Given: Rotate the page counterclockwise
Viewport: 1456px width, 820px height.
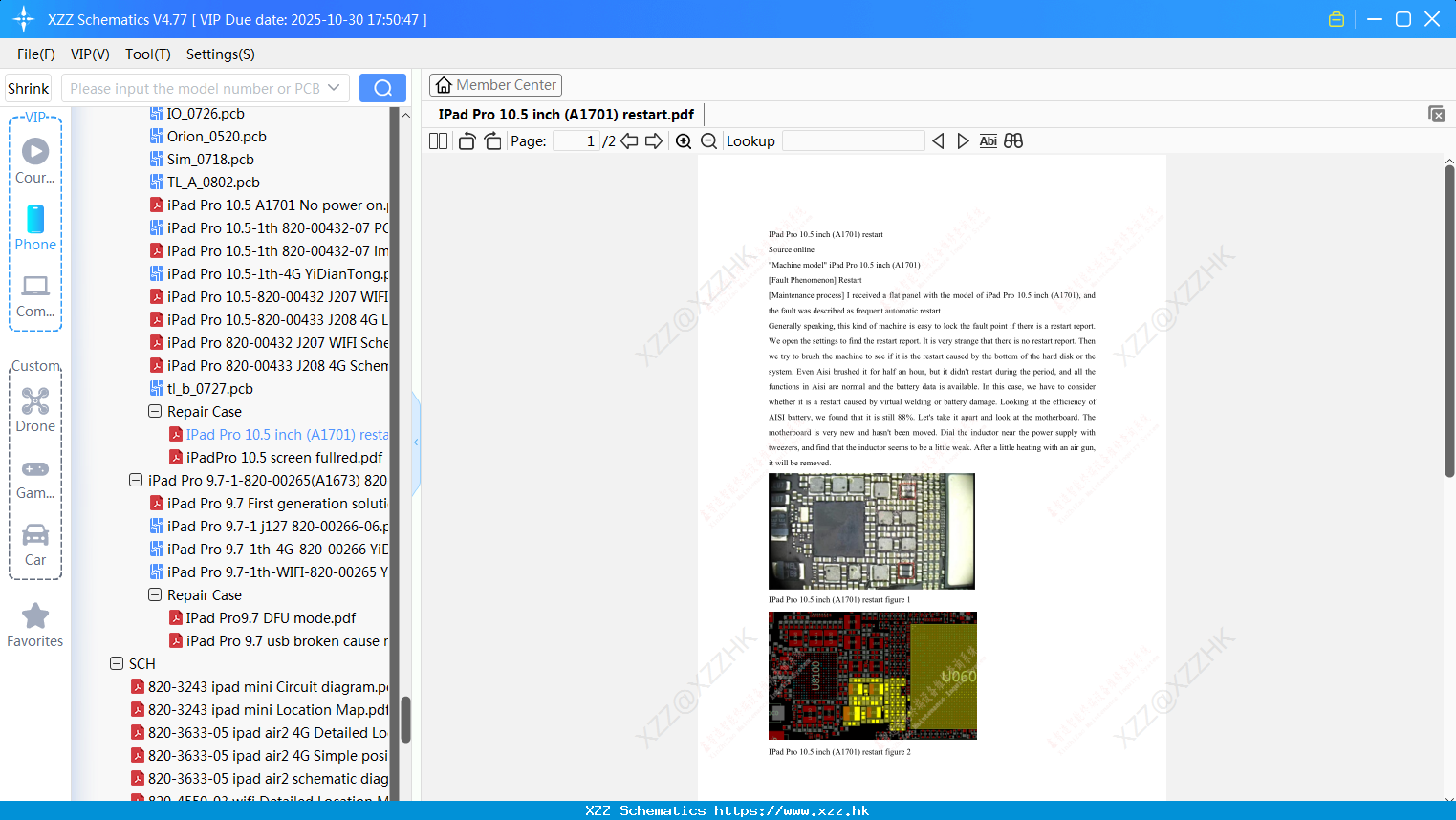Looking at the screenshot, I should pyautogui.click(x=467, y=140).
